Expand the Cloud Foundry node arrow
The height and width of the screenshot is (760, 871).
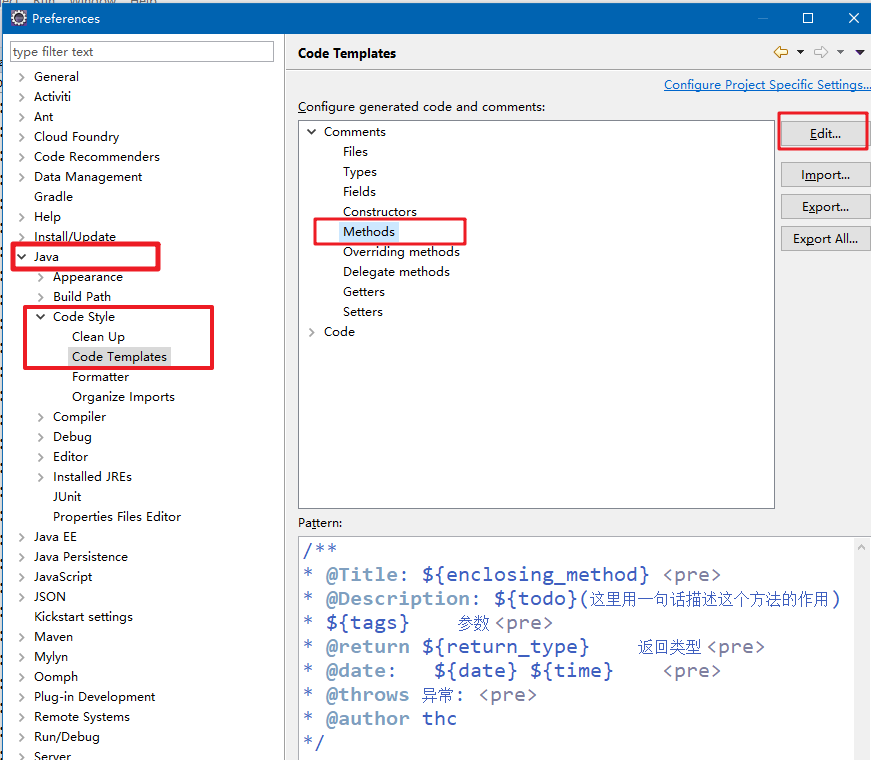tap(22, 137)
